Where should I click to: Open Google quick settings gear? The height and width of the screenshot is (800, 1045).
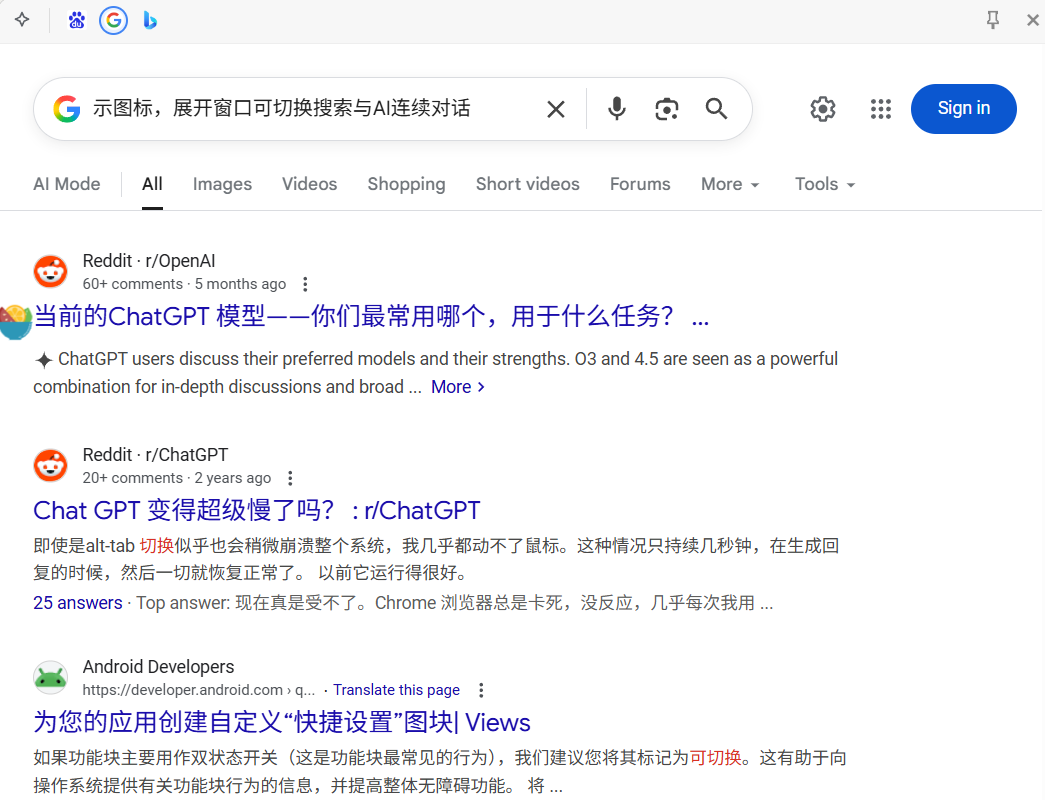pyautogui.click(x=823, y=109)
